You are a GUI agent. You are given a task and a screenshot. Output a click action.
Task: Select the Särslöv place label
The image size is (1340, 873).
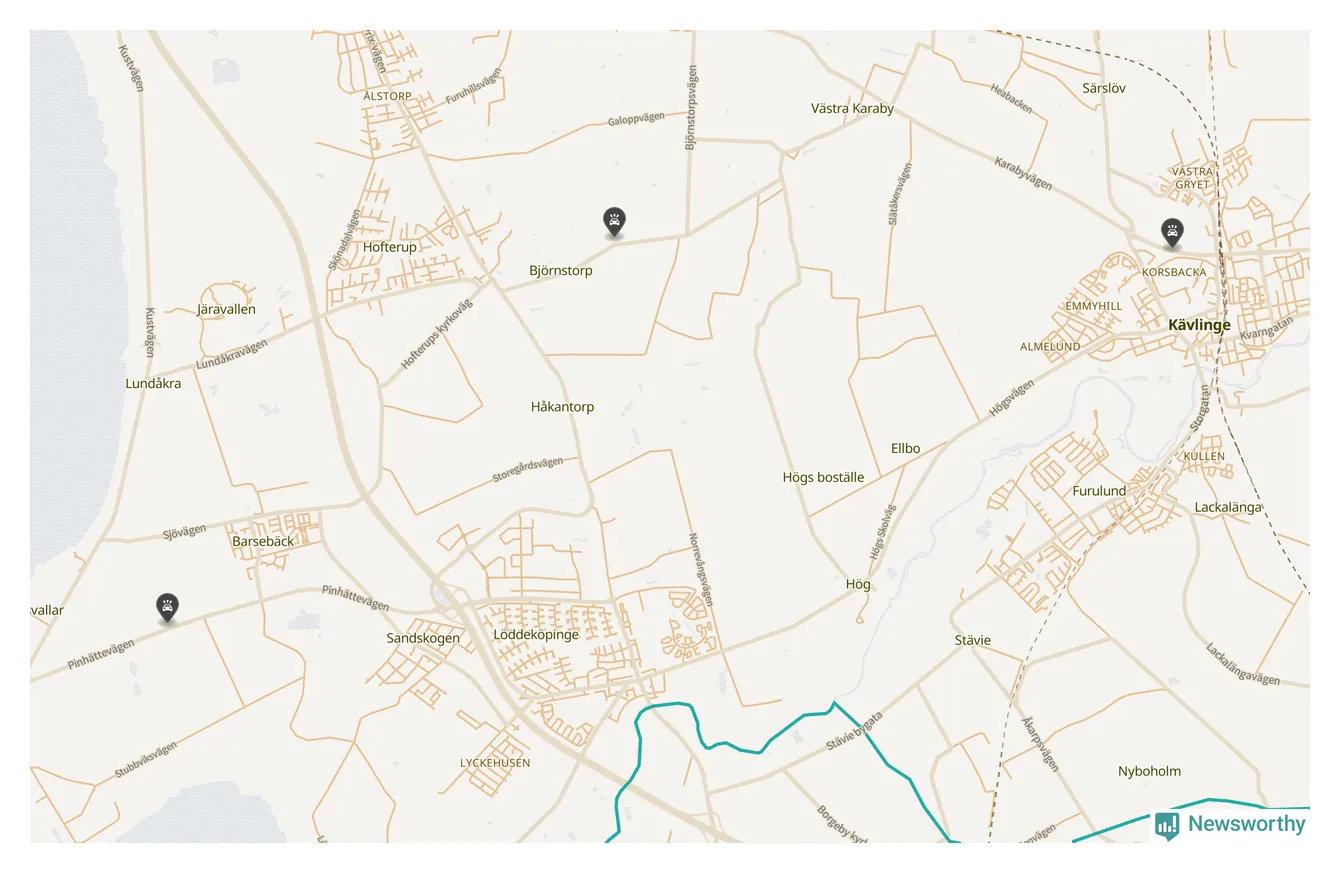pyautogui.click(x=1104, y=88)
